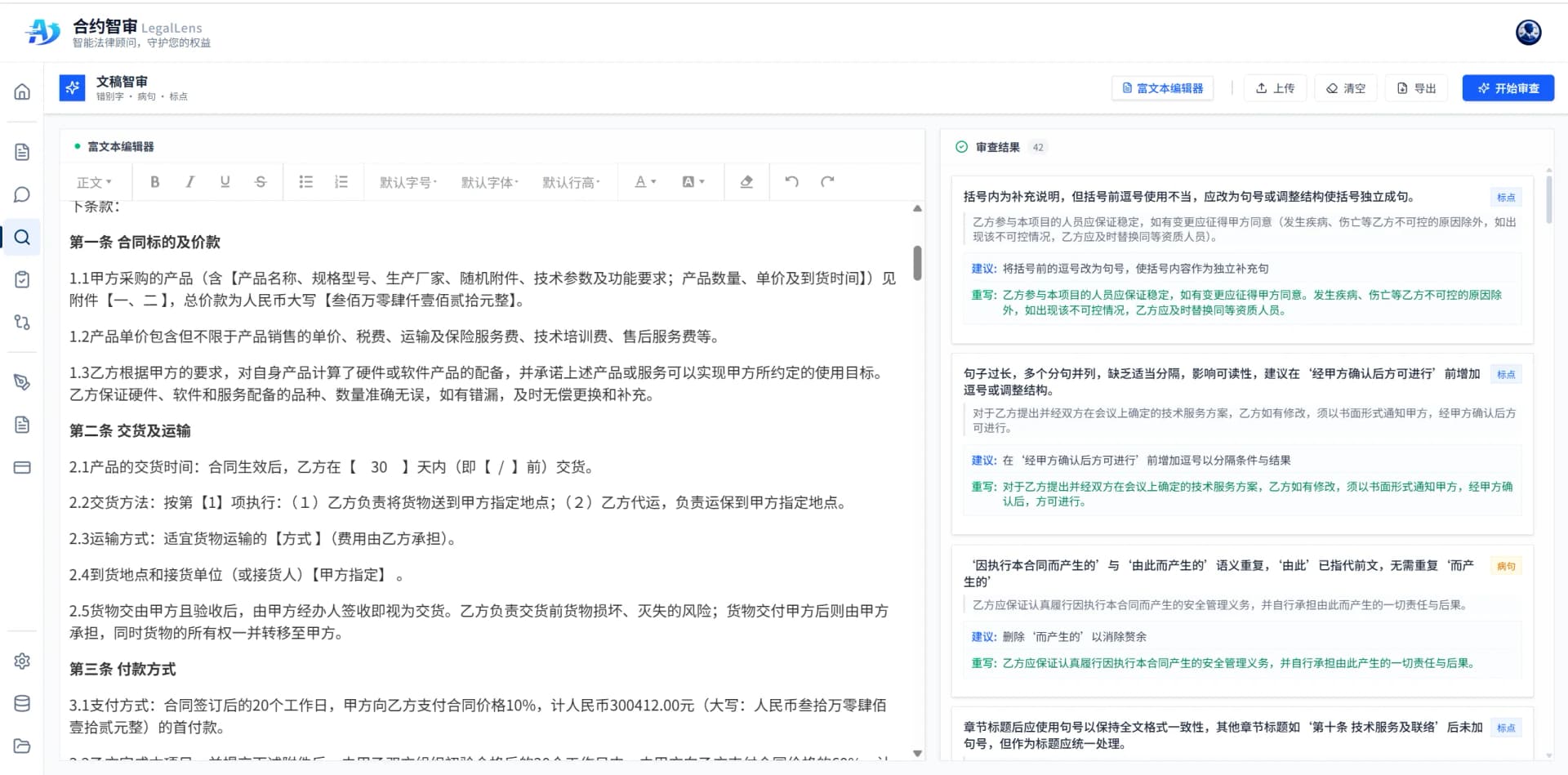
Task: Click the 上传 upload button
Action: pyautogui.click(x=1275, y=88)
